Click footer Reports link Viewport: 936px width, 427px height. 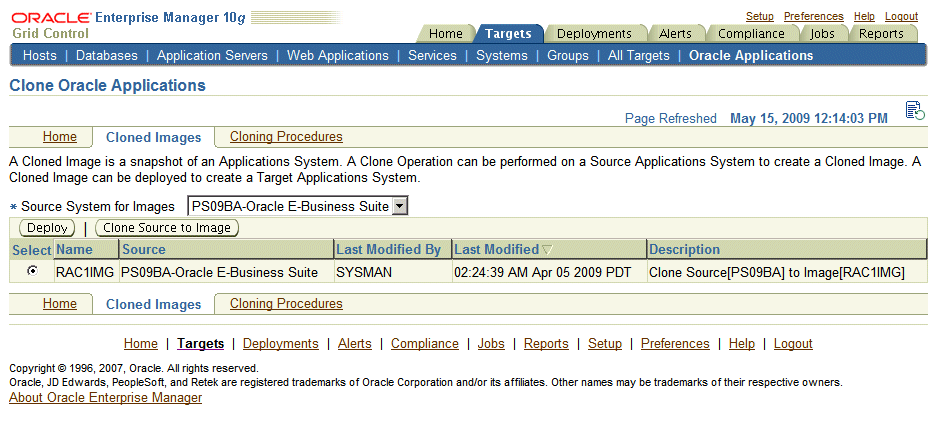[x=546, y=343]
